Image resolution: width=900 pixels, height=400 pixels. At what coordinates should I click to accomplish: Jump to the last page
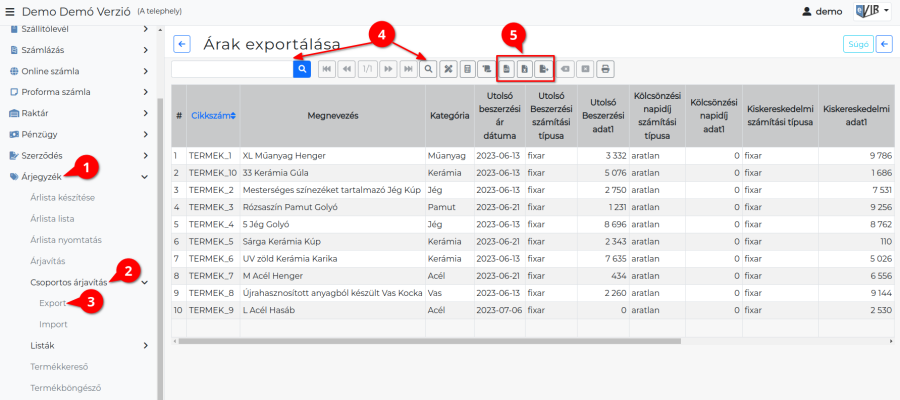pyautogui.click(x=408, y=69)
